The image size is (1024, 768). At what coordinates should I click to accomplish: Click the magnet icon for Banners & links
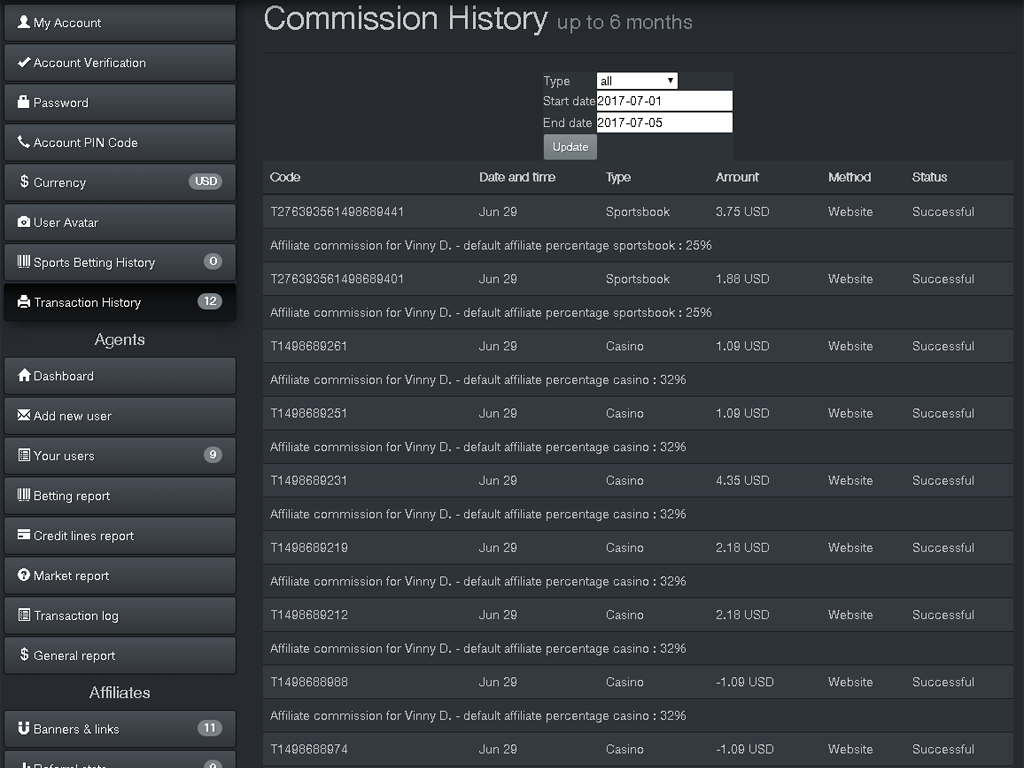24,729
